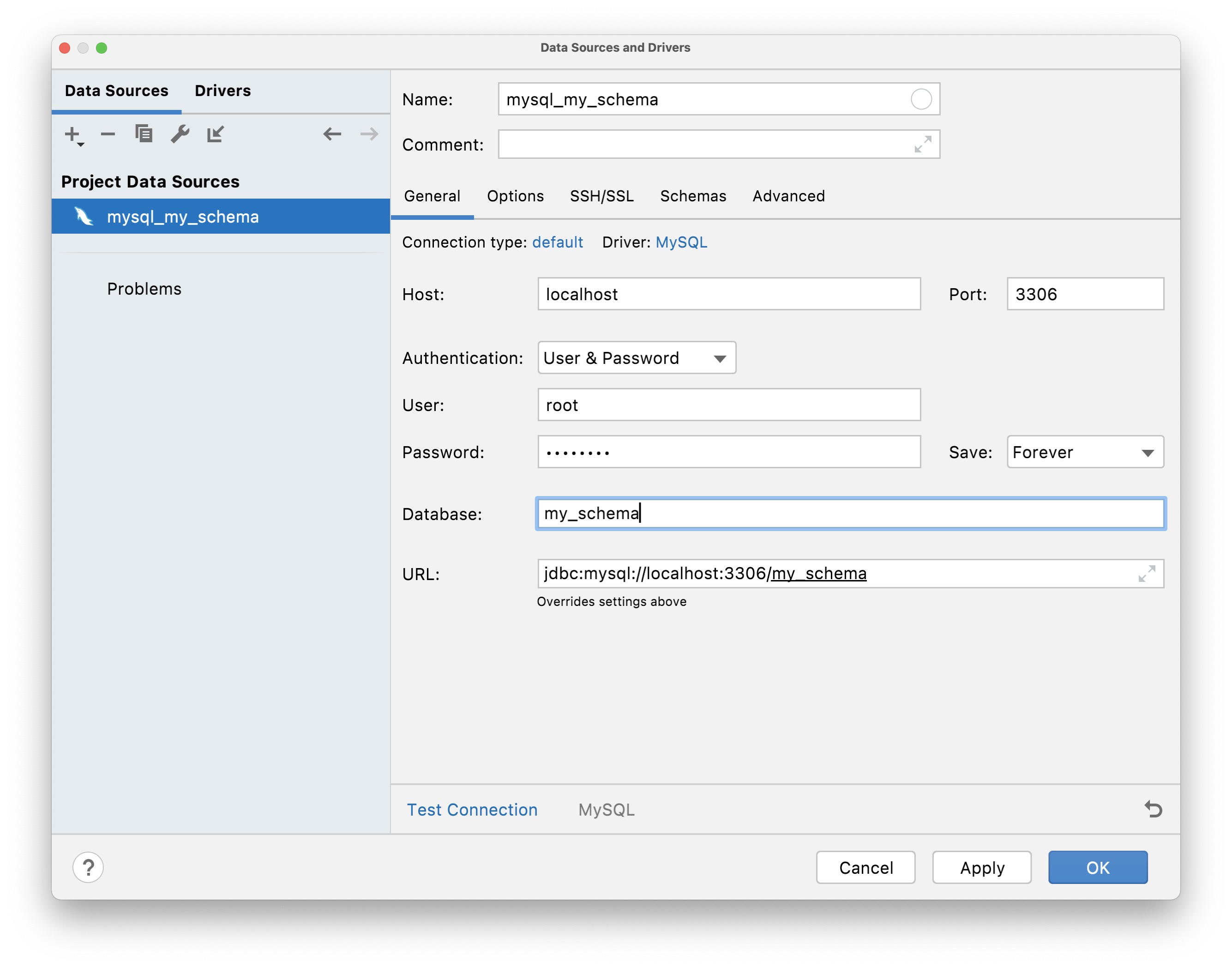Open driver settings wrench icon
This screenshot has height=968, width=1232.
click(x=180, y=134)
